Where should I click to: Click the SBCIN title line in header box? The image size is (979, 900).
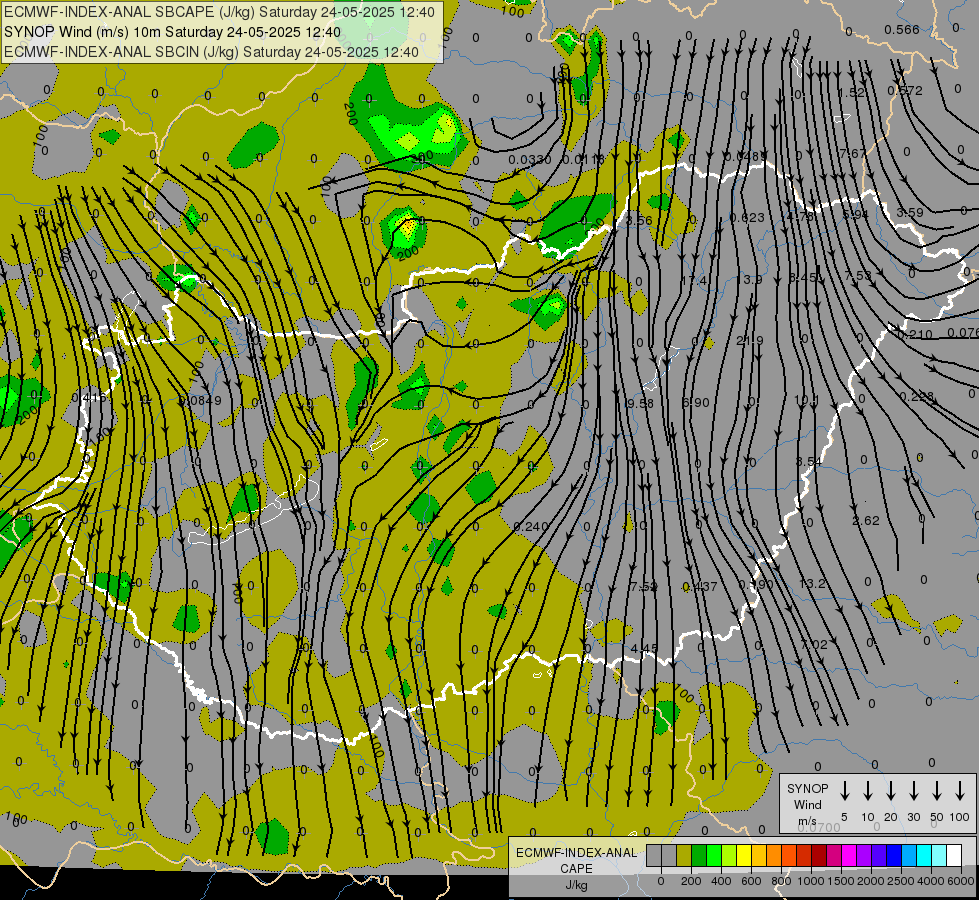coord(211,52)
